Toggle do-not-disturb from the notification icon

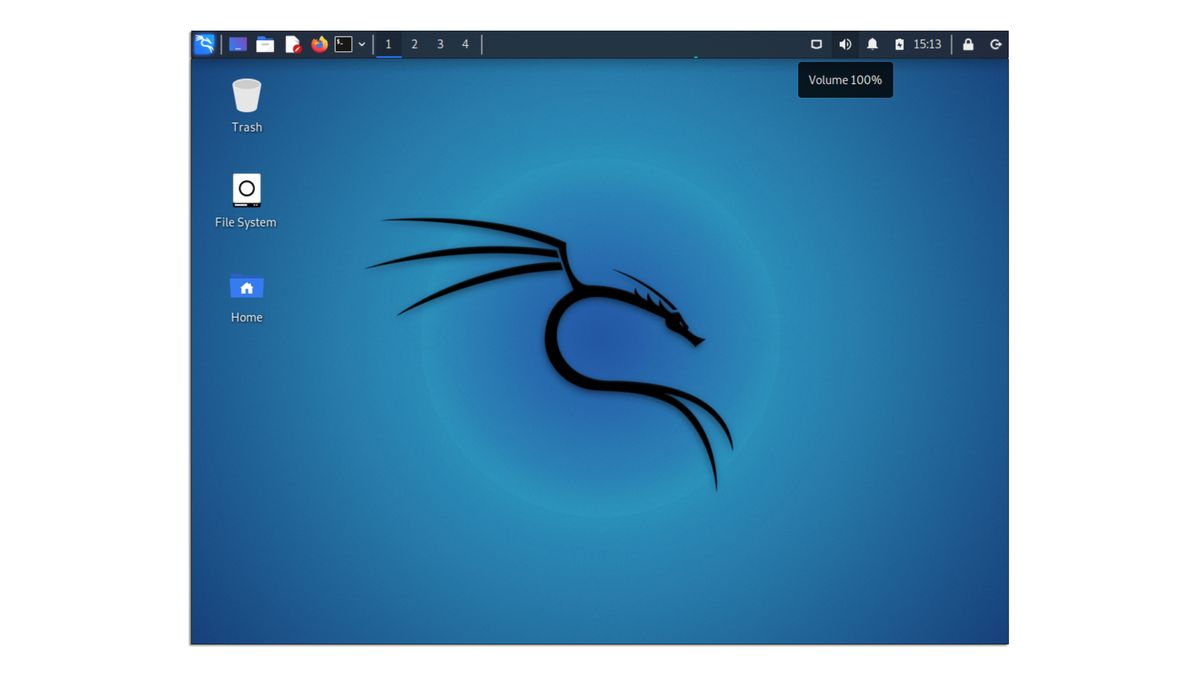click(871, 43)
